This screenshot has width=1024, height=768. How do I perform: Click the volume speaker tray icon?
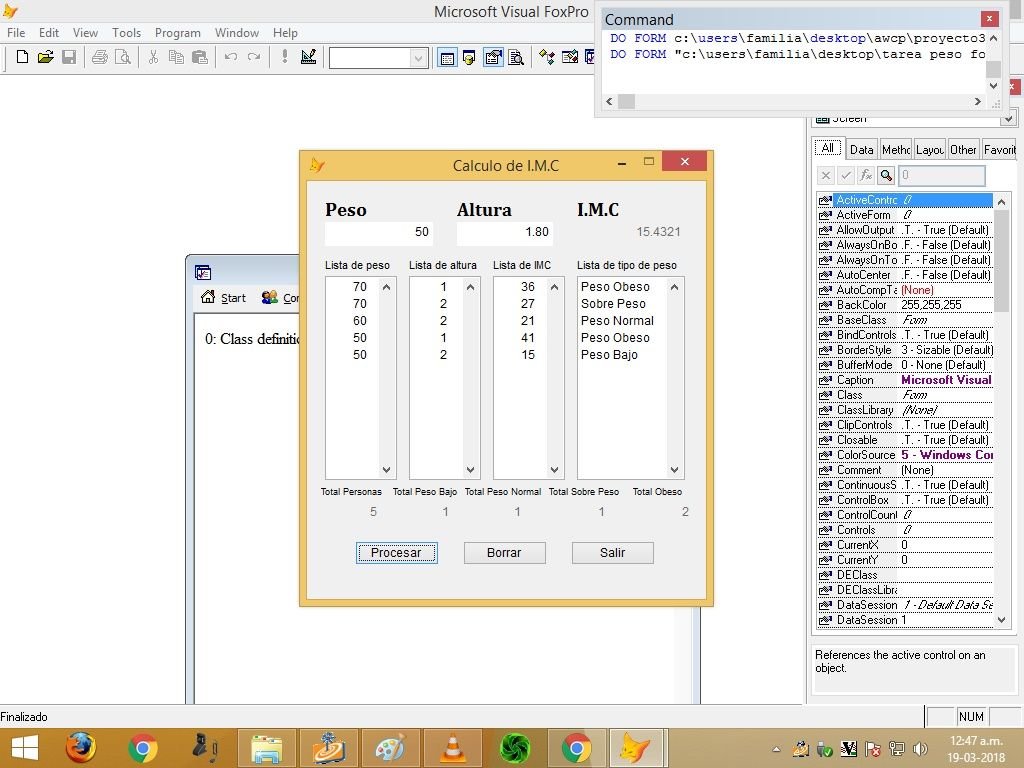point(920,749)
